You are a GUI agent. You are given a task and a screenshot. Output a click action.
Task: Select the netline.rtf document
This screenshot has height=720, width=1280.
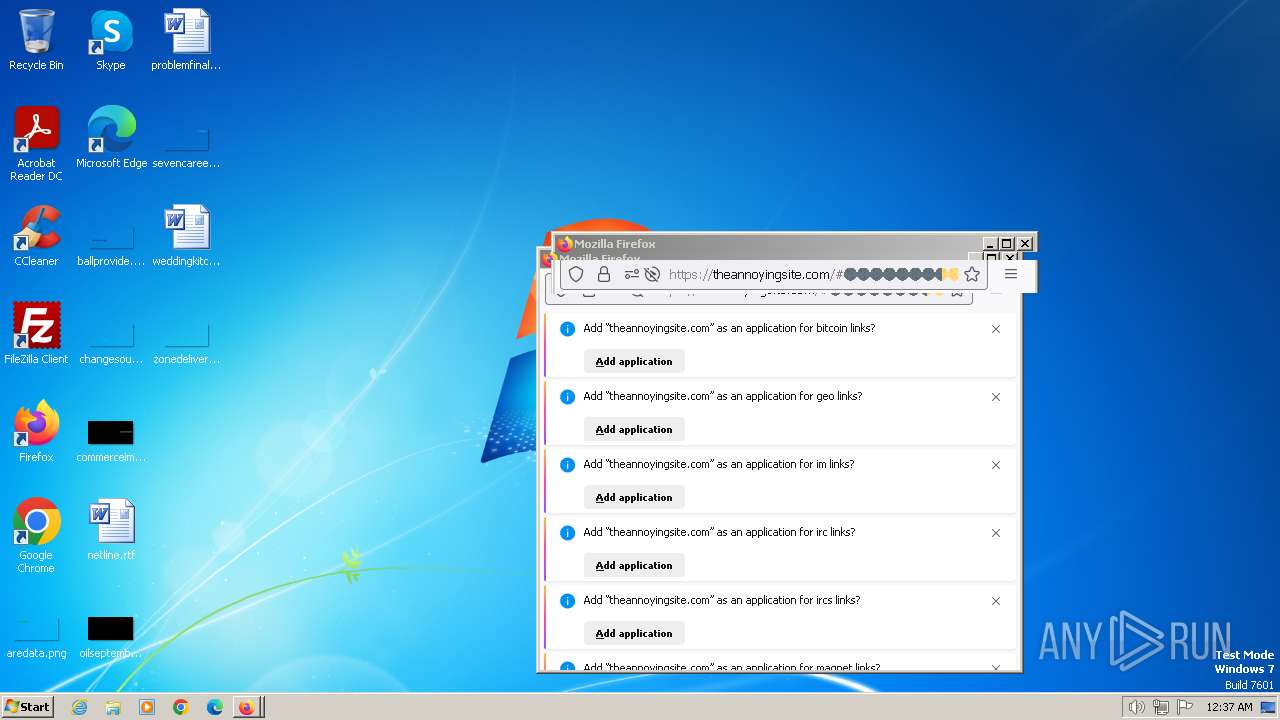(x=111, y=530)
